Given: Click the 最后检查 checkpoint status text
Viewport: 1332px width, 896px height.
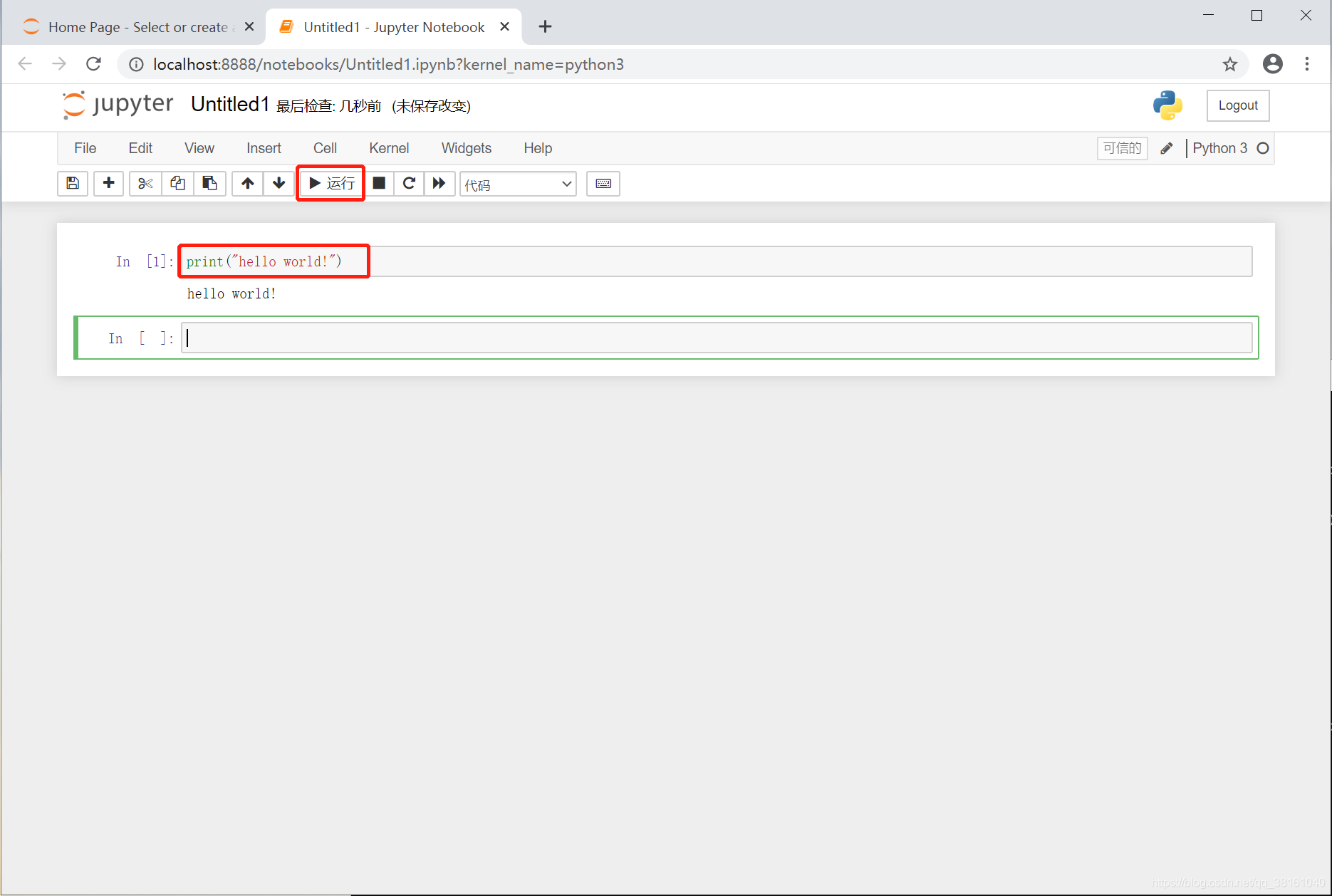Looking at the screenshot, I should point(329,106).
